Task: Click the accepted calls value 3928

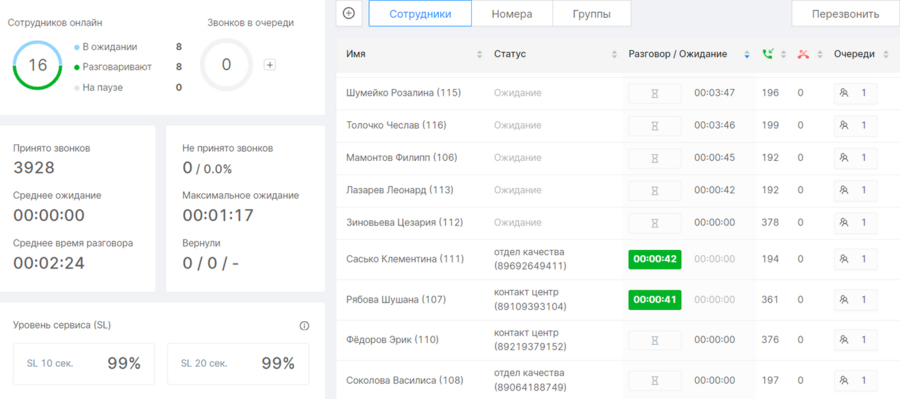Action: click(x=34, y=168)
